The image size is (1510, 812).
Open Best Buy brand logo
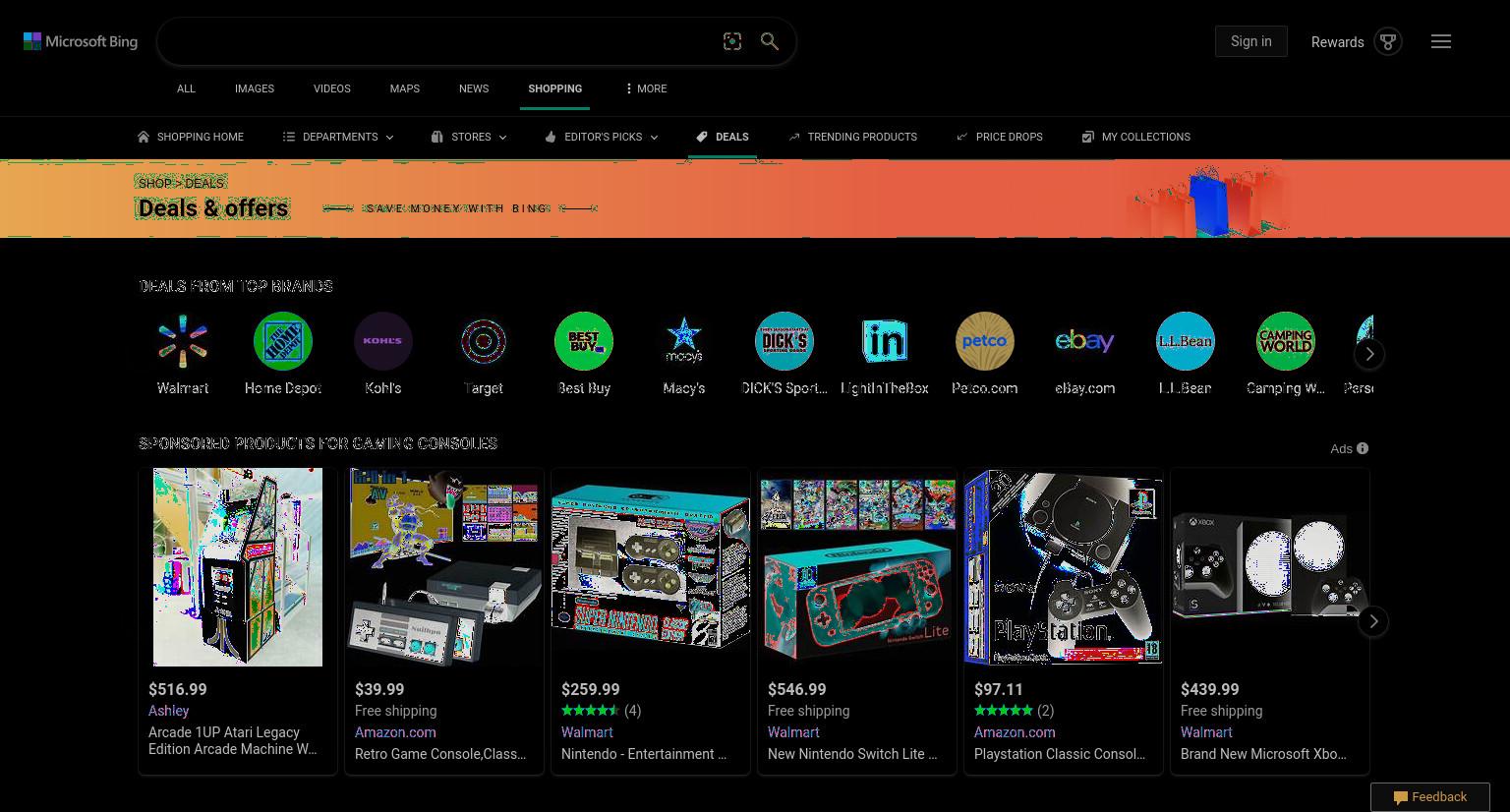[x=584, y=341]
